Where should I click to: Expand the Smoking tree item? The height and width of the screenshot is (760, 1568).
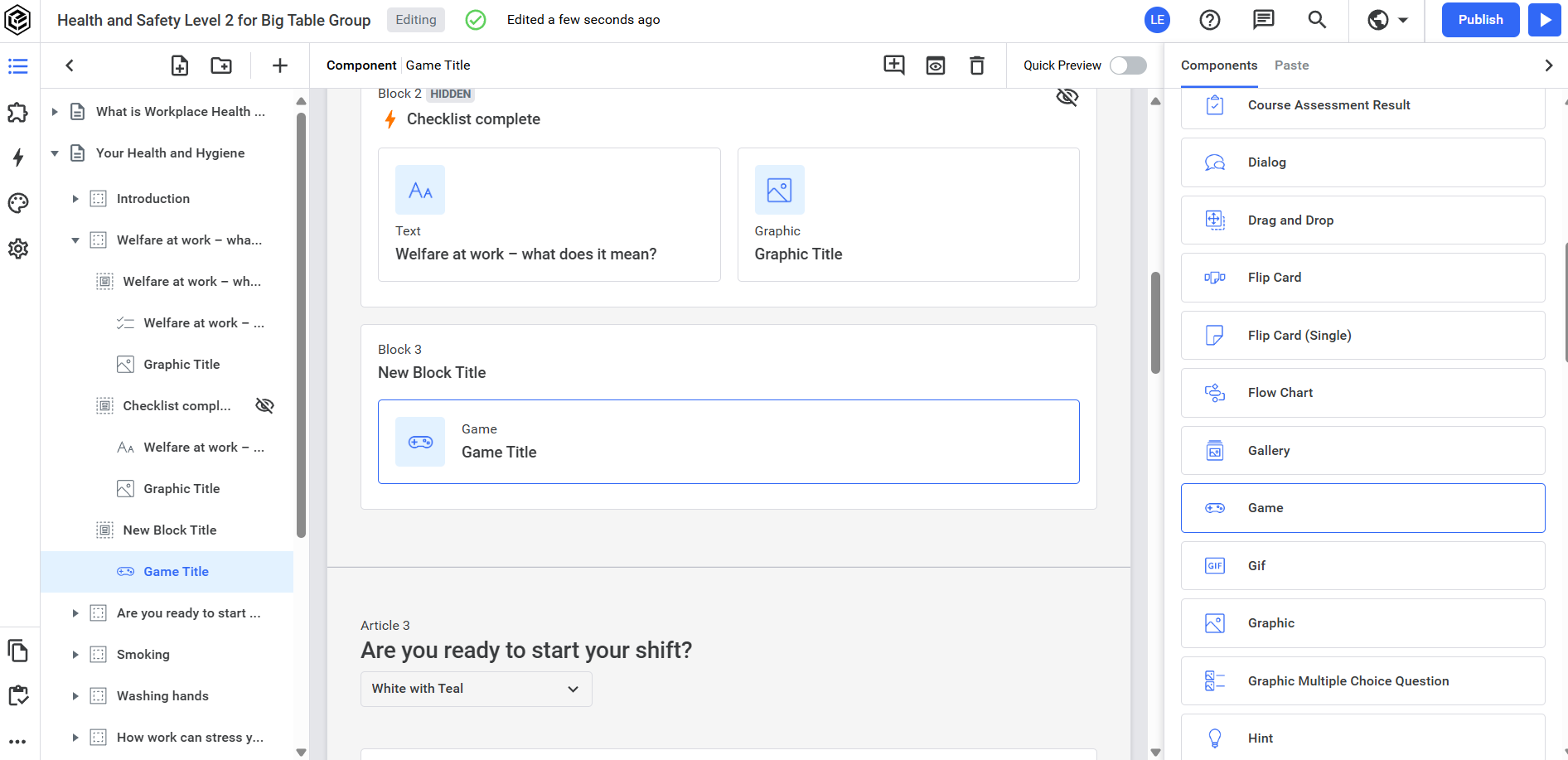(75, 655)
